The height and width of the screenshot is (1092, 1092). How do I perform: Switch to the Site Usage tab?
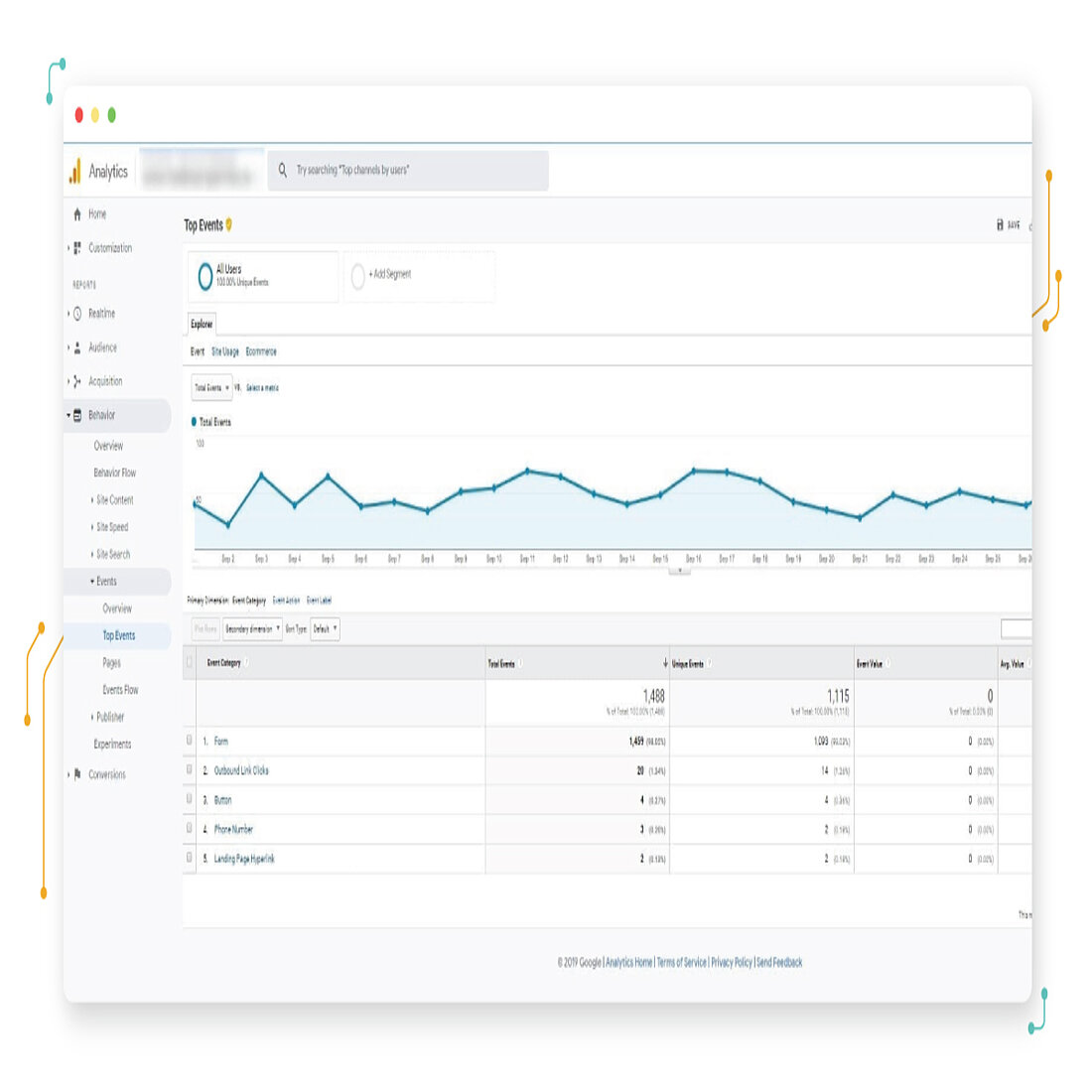tap(225, 351)
